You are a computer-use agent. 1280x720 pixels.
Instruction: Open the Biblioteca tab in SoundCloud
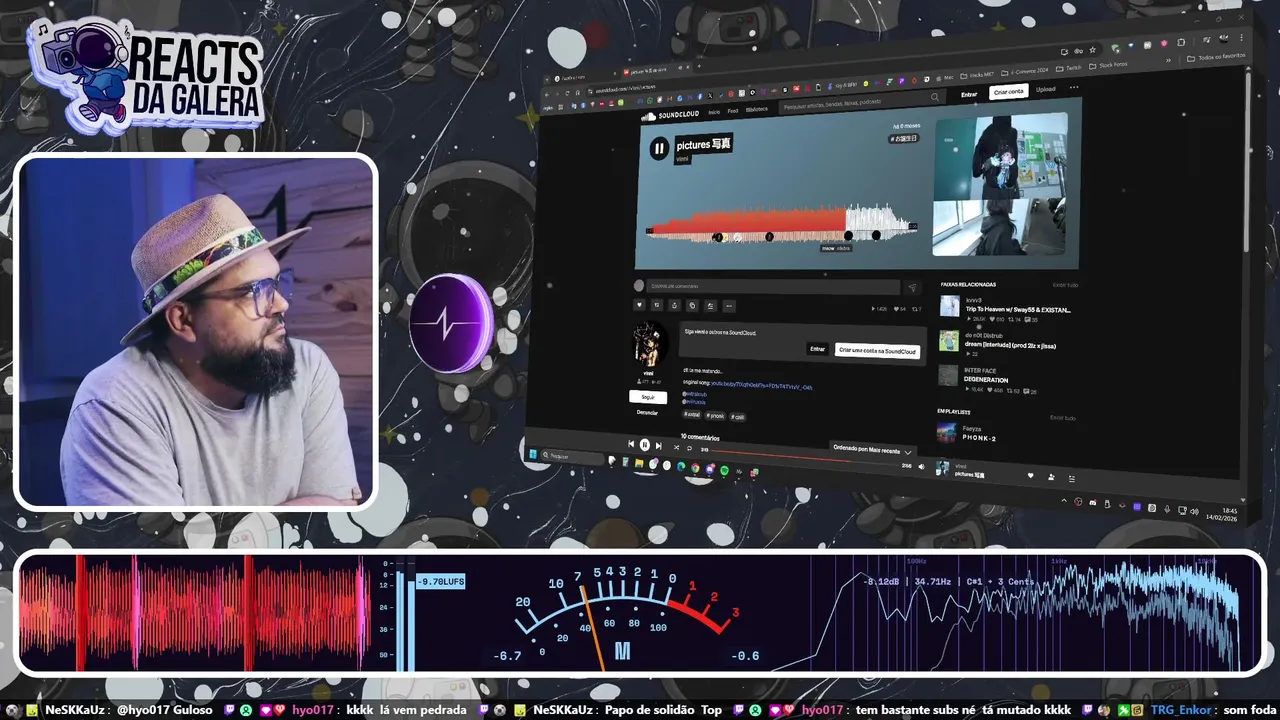click(757, 109)
